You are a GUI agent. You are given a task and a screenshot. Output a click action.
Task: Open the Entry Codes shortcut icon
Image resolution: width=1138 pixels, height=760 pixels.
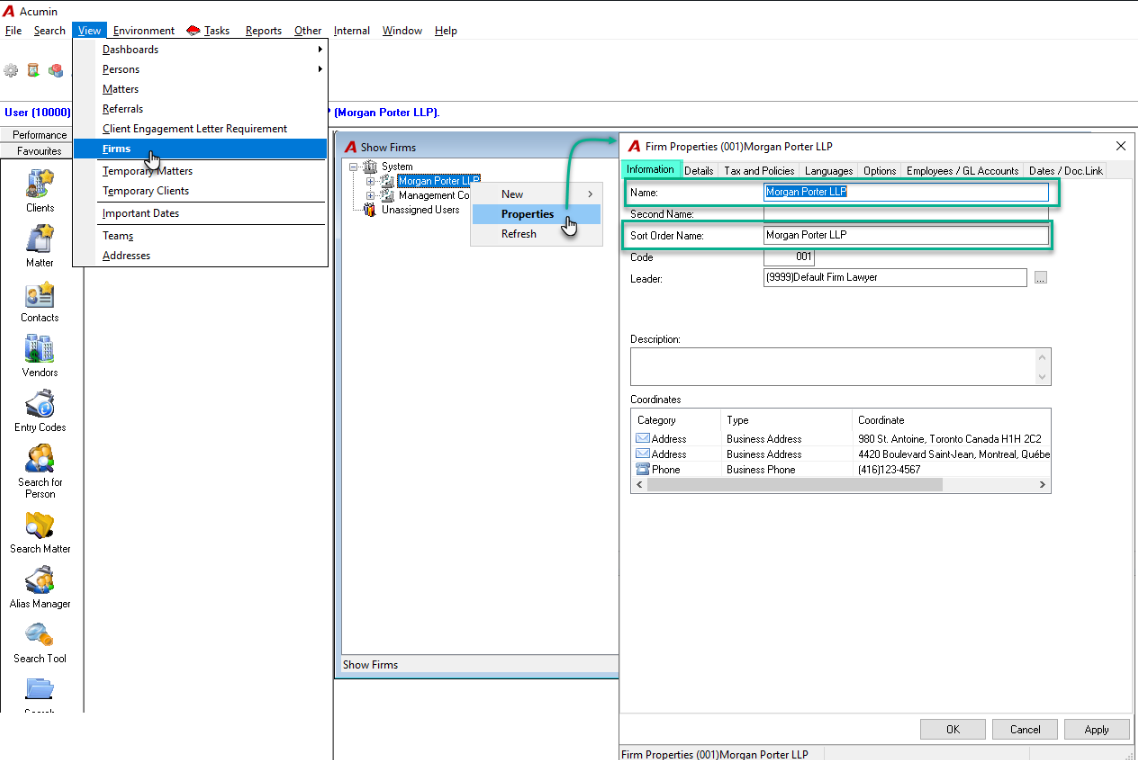click(40, 404)
